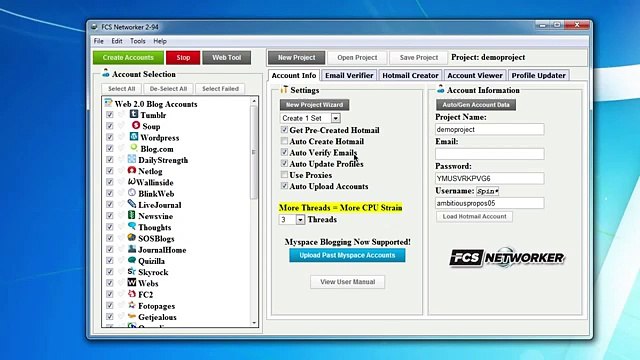The height and width of the screenshot is (360, 640).
Task: Open the File menu
Action: pyautogui.click(x=98, y=41)
